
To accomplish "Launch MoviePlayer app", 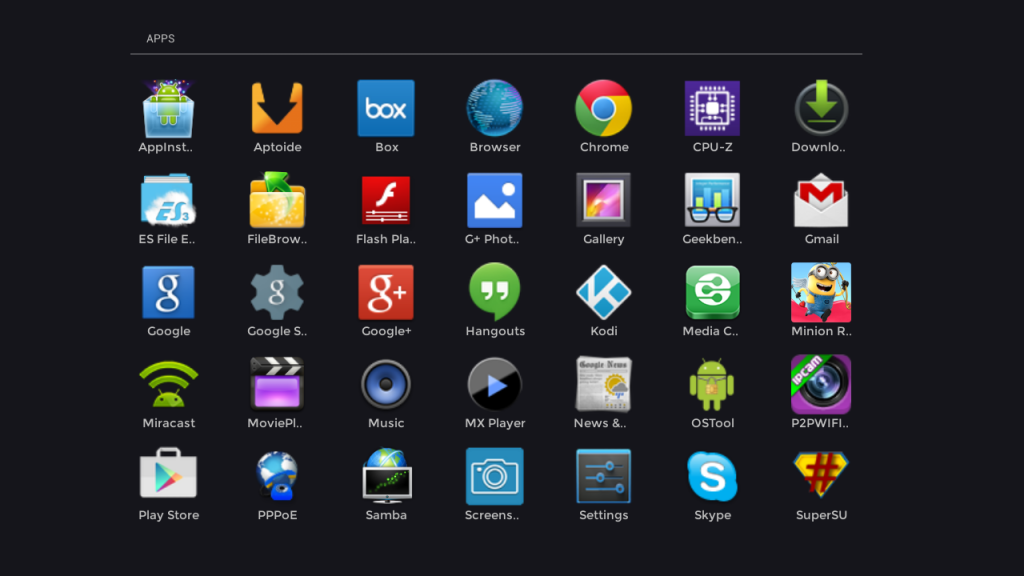I will [277, 385].
